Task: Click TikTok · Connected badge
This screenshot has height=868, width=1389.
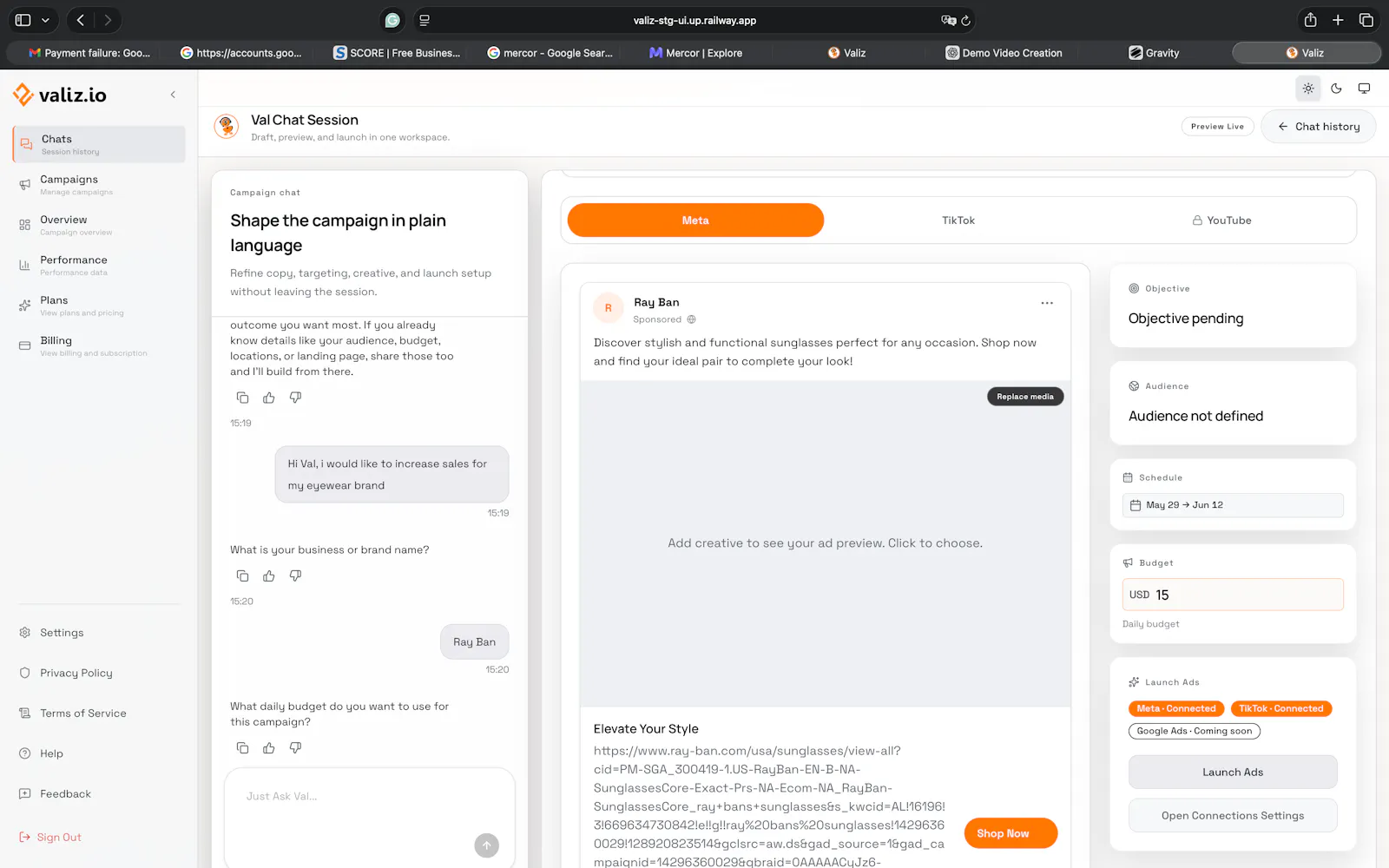Action: pos(1280,708)
